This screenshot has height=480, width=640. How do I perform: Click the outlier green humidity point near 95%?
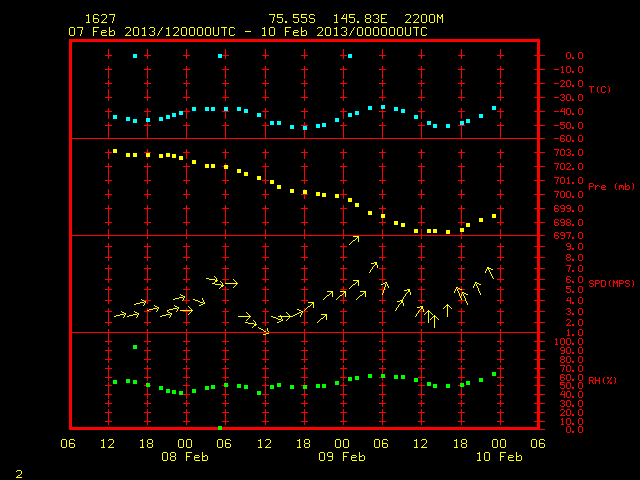point(135,347)
